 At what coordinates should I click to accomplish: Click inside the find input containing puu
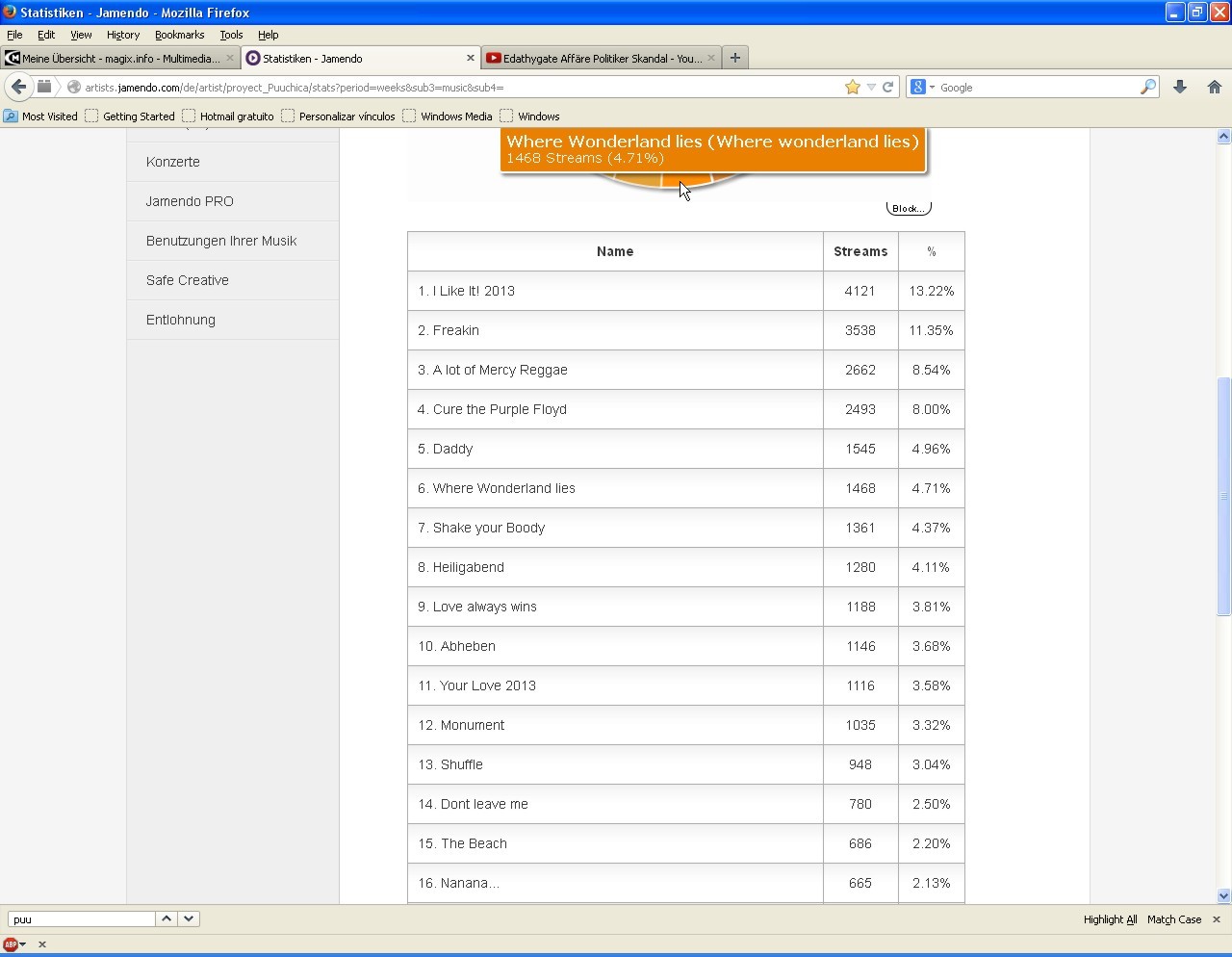click(x=80, y=918)
